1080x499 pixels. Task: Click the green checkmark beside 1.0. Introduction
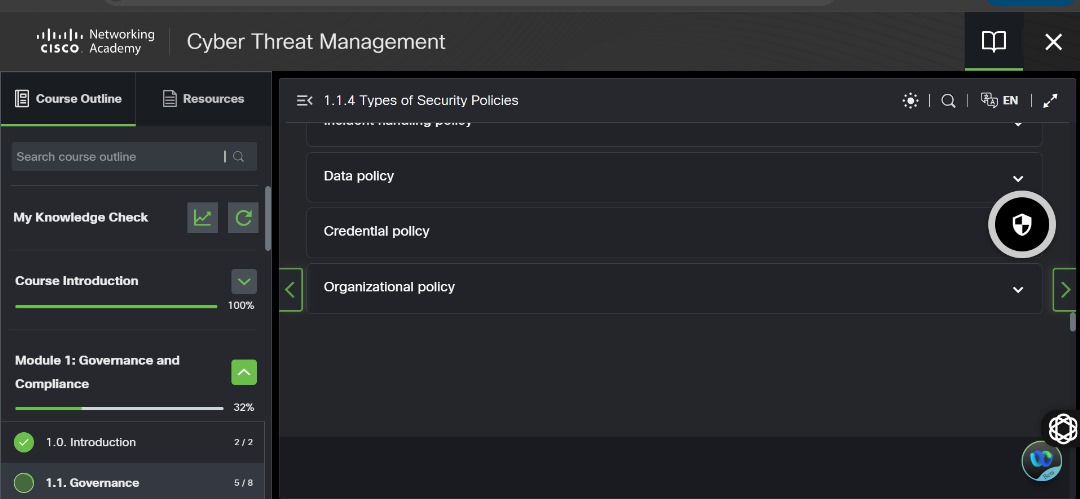pos(24,442)
